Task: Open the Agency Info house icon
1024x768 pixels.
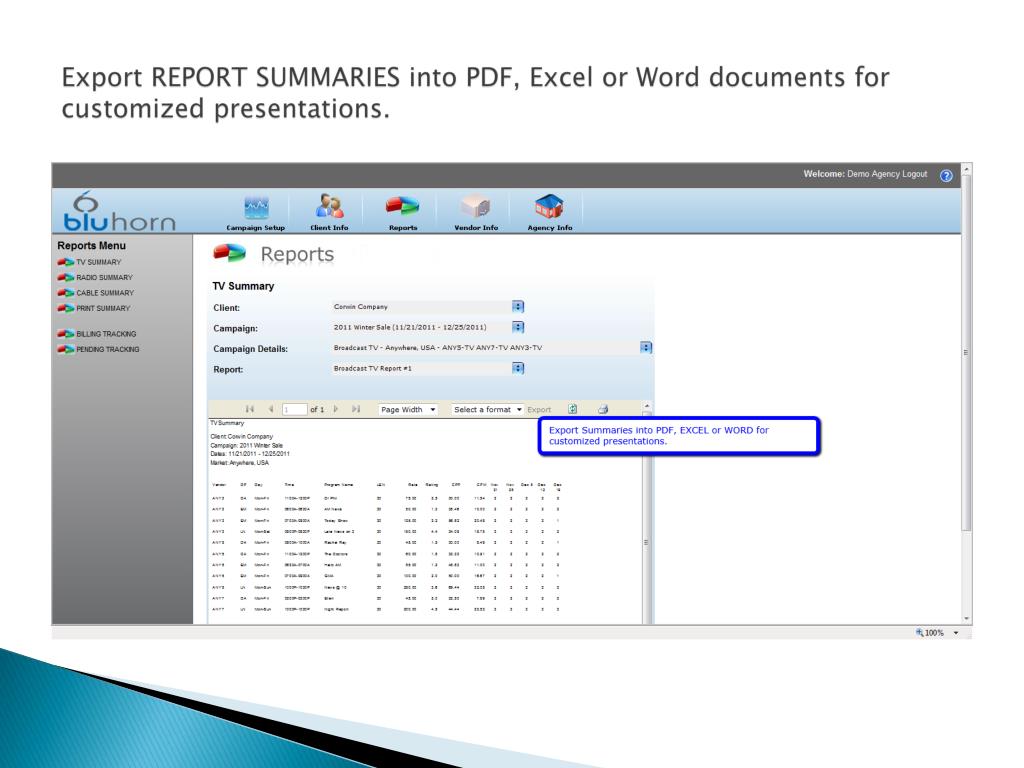Action: [x=549, y=206]
